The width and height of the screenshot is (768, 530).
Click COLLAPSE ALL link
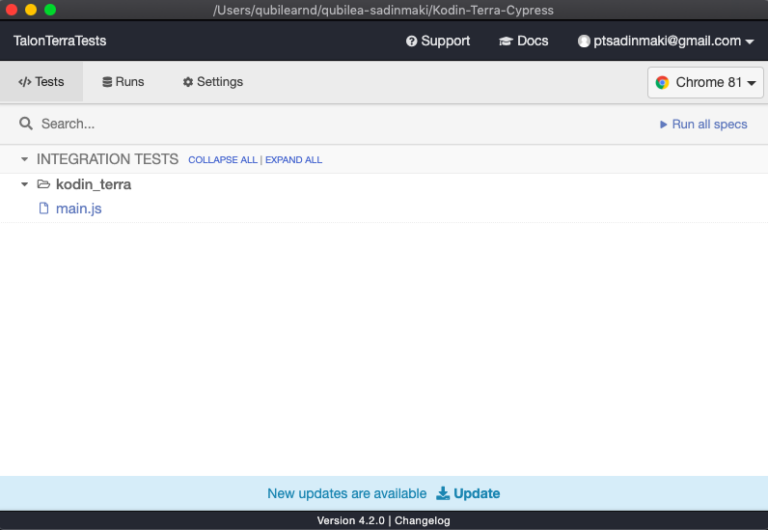click(222, 160)
